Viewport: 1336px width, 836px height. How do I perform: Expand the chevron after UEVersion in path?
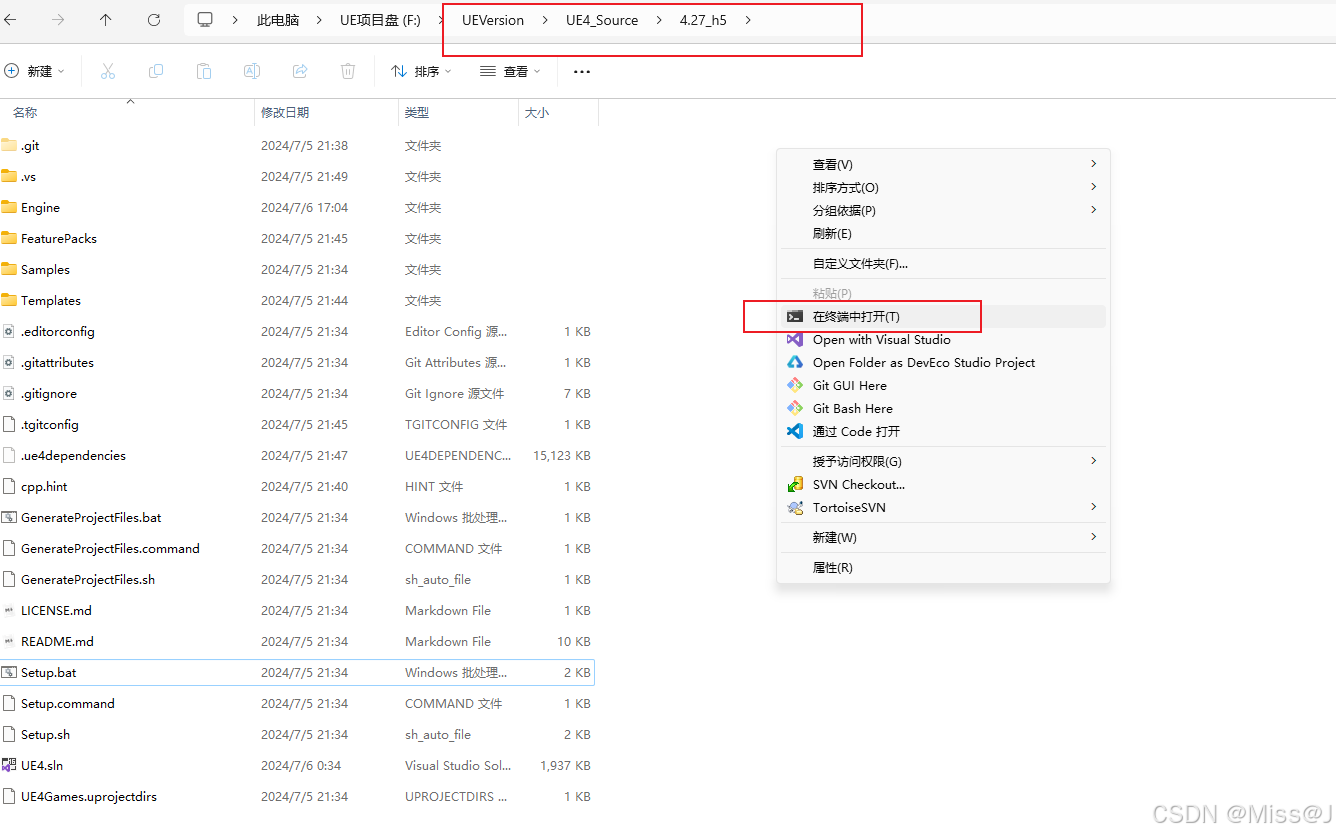[545, 20]
